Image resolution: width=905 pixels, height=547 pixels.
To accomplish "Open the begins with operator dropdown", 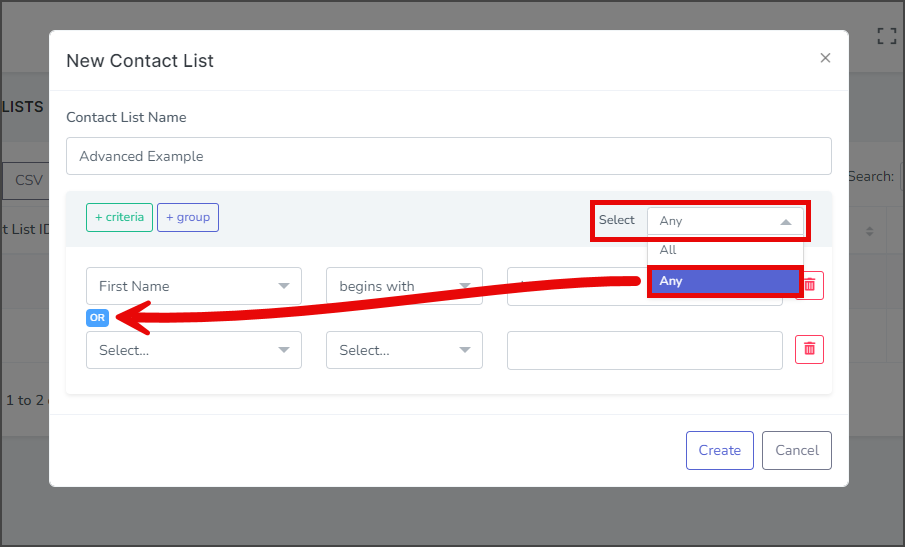I will 404,286.
